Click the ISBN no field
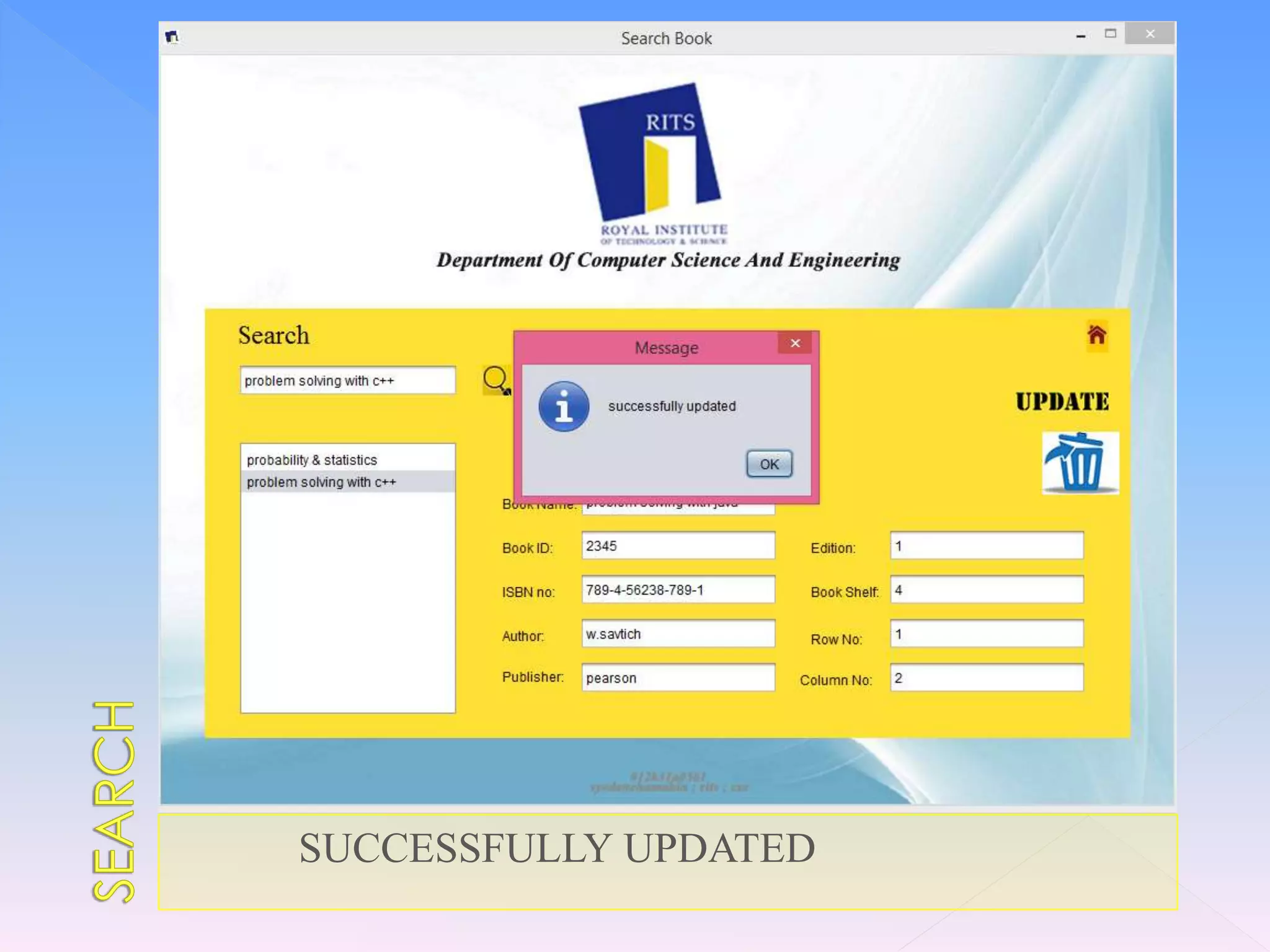1270x952 pixels. click(678, 590)
